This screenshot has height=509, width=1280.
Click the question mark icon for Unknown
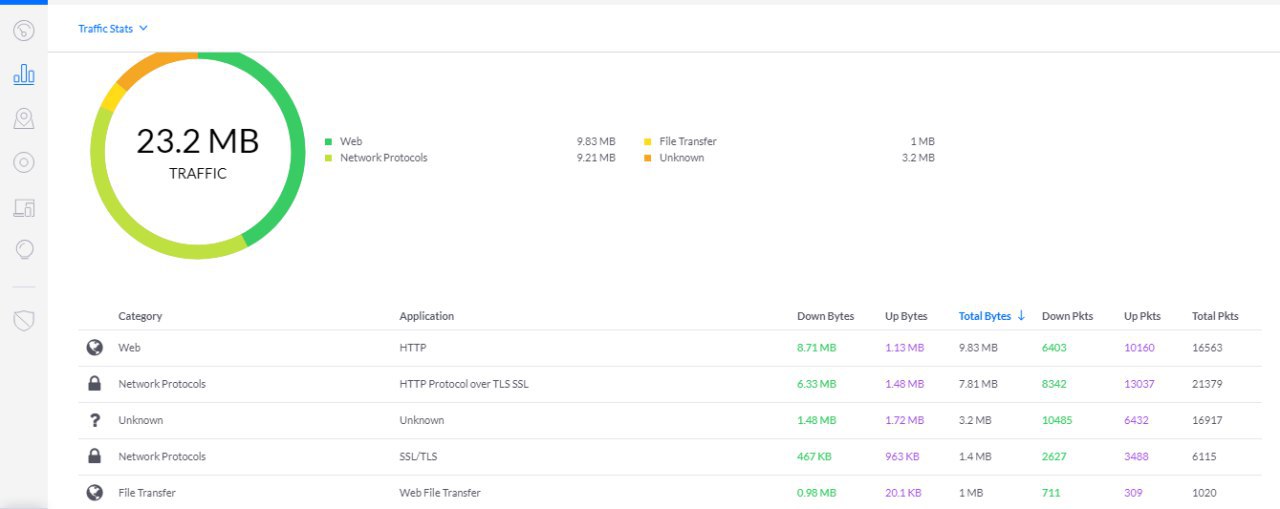pyautogui.click(x=95, y=420)
